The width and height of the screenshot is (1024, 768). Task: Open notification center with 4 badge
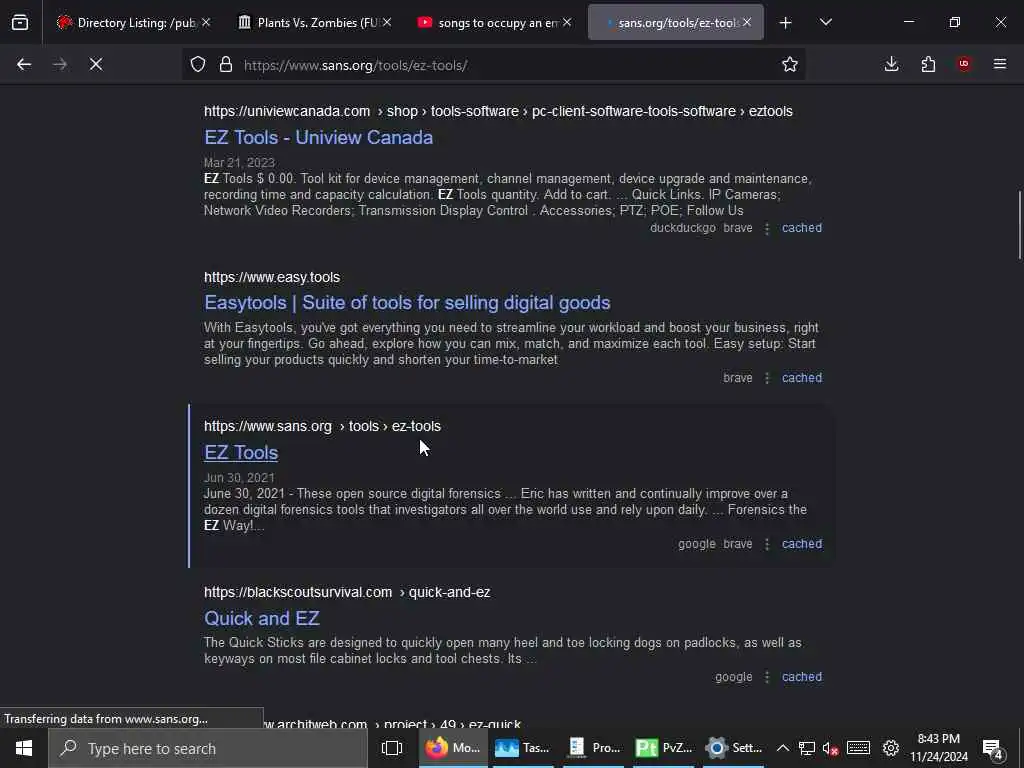pos(993,749)
